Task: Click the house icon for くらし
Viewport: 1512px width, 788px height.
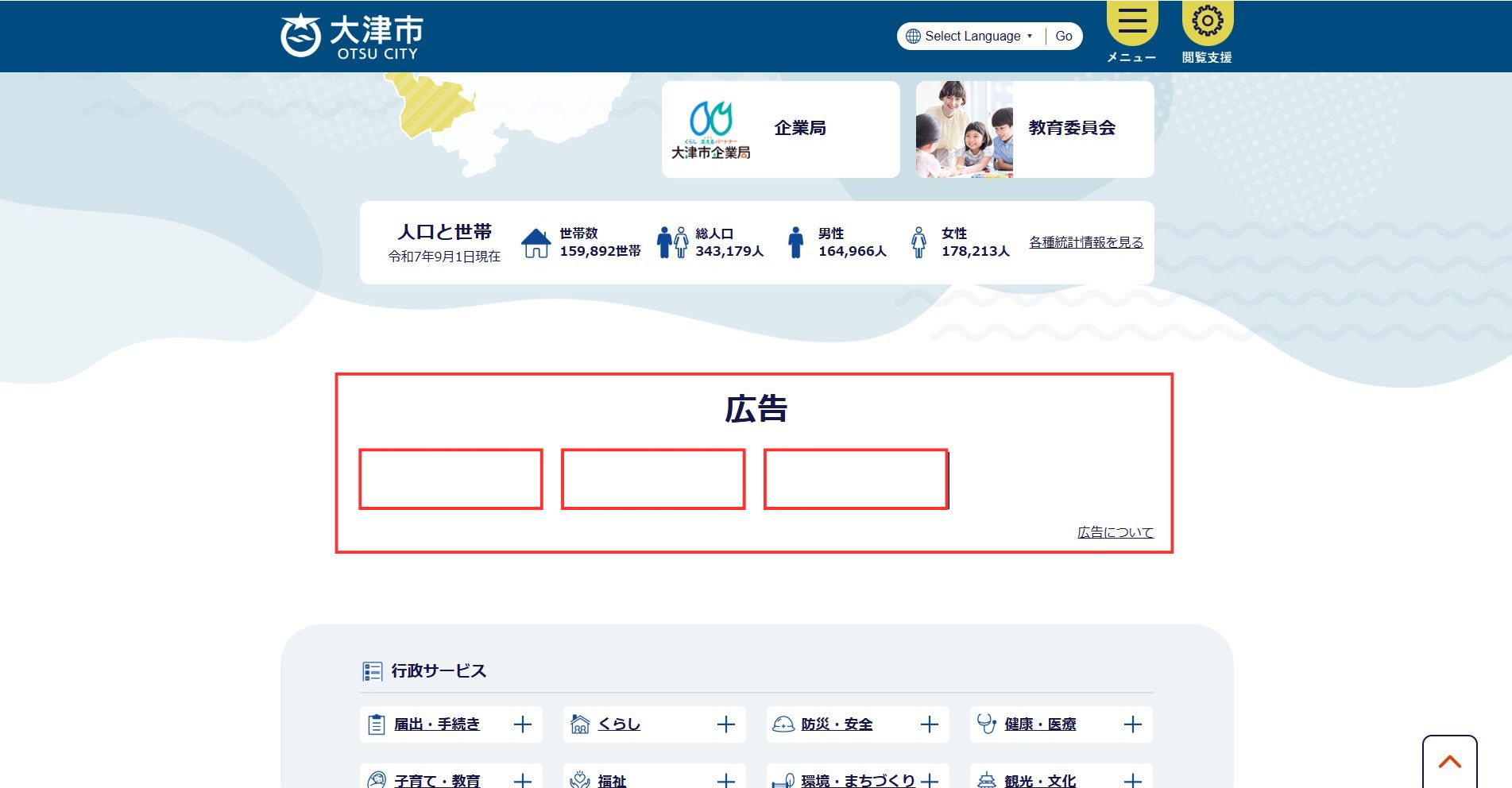Action: (580, 724)
